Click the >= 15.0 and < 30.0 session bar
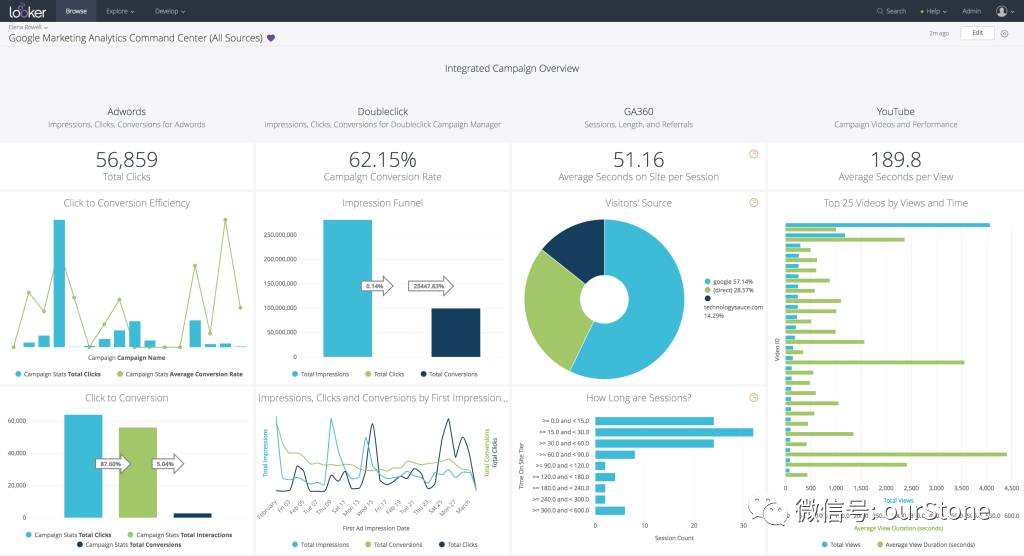 tap(674, 432)
